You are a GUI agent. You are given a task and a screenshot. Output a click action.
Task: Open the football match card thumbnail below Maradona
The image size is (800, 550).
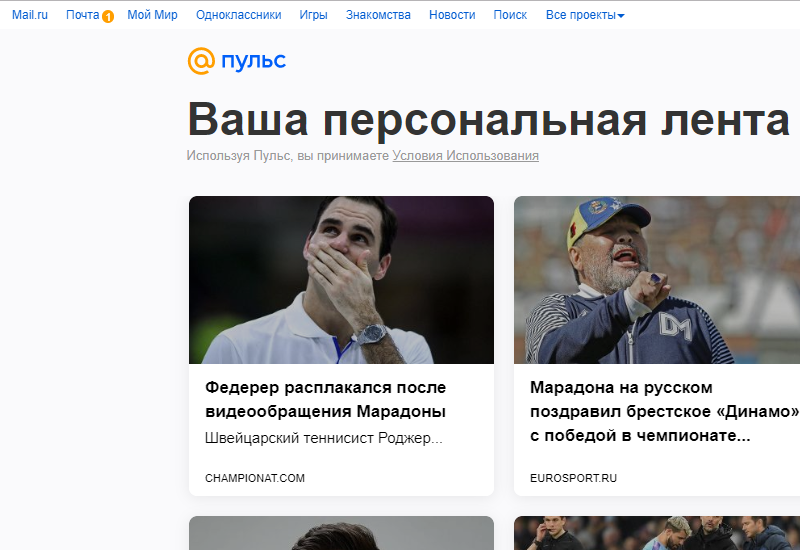tap(657, 533)
